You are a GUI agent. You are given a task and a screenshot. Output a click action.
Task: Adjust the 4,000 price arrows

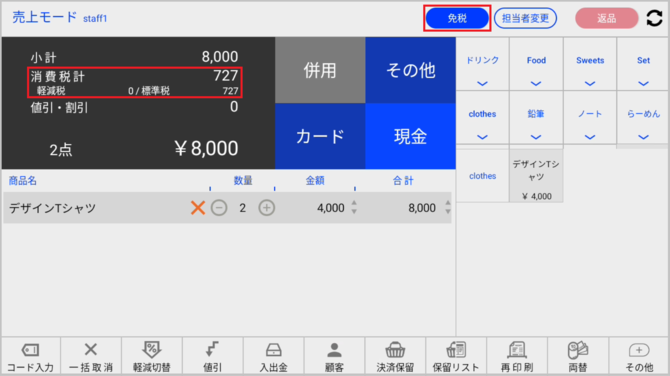pyautogui.click(x=354, y=208)
